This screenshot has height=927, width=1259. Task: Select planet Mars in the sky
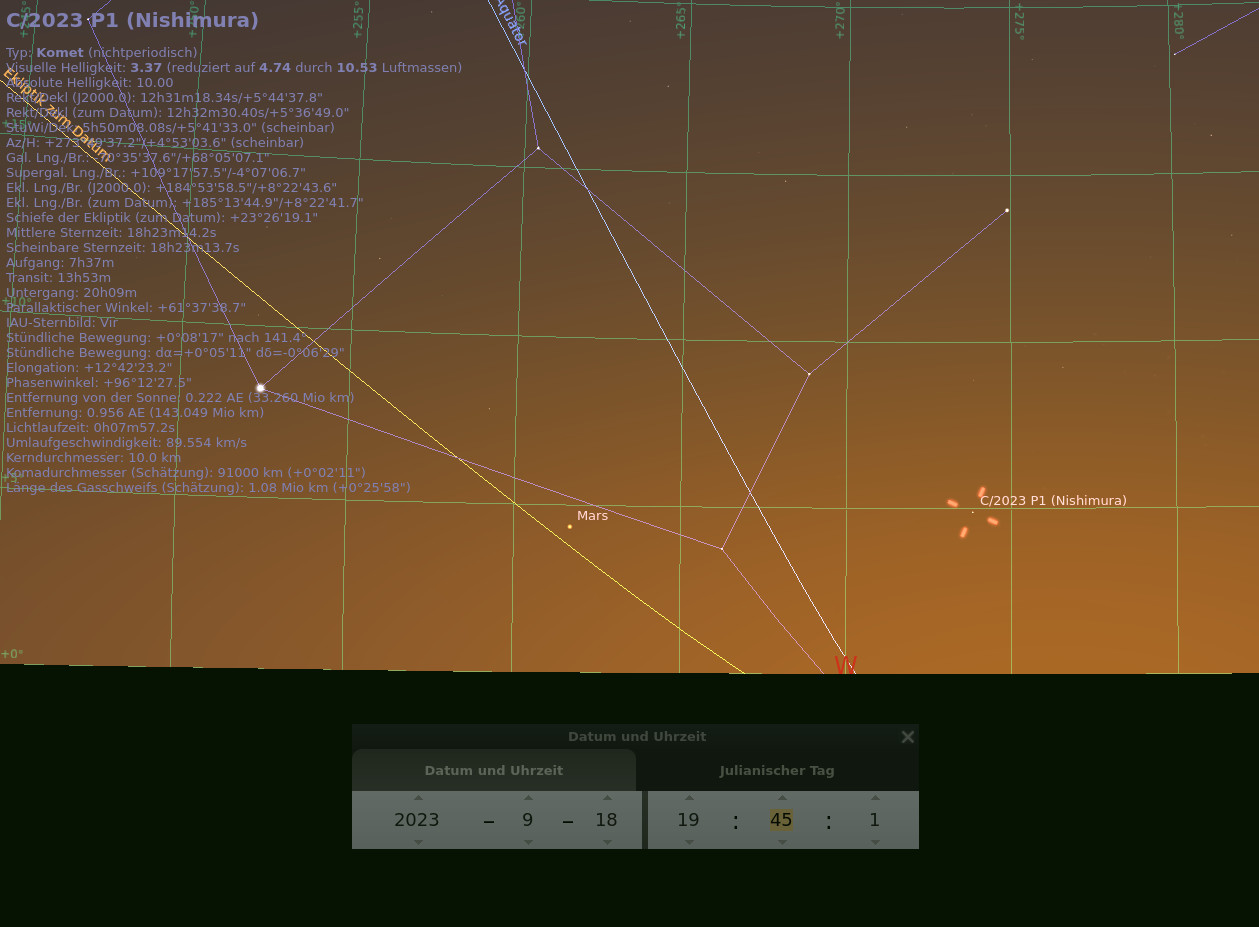(x=570, y=526)
